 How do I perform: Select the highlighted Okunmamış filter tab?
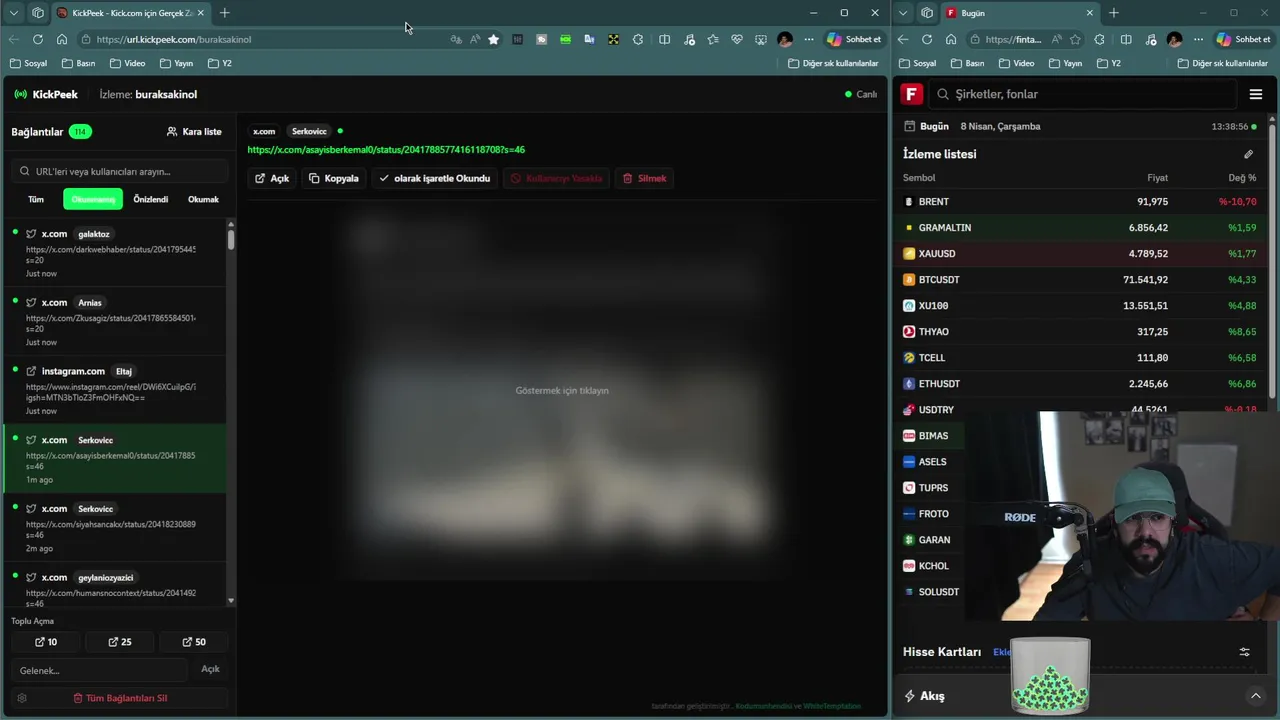point(93,199)
